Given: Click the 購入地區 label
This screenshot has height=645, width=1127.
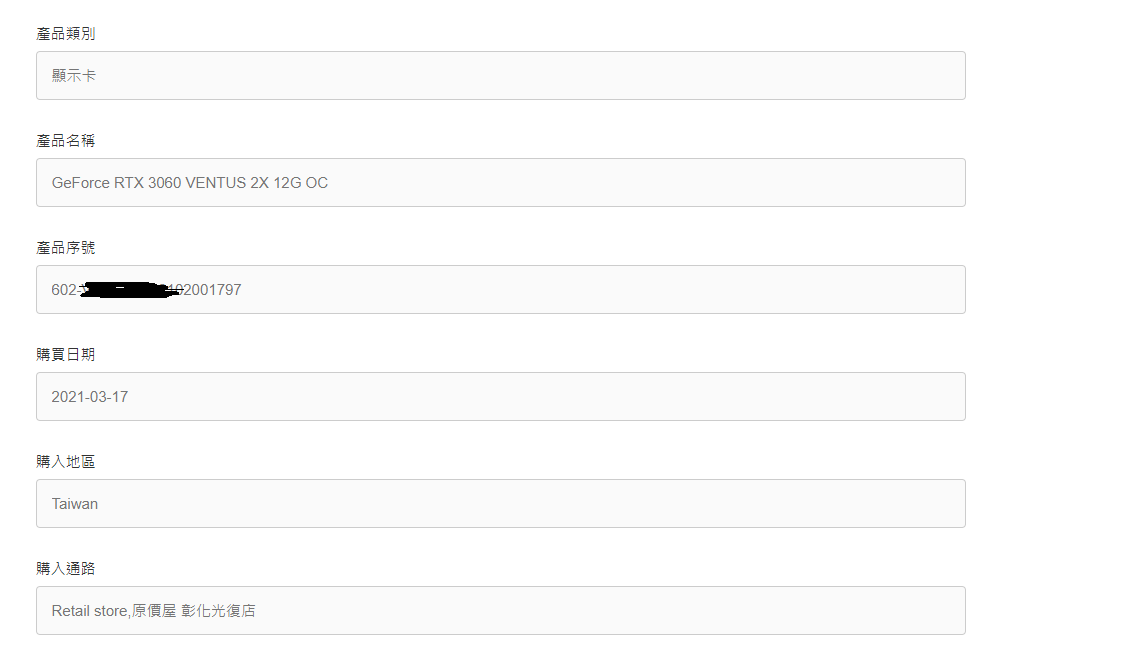Looking at the screenshot, I should [x=65, y=462].
